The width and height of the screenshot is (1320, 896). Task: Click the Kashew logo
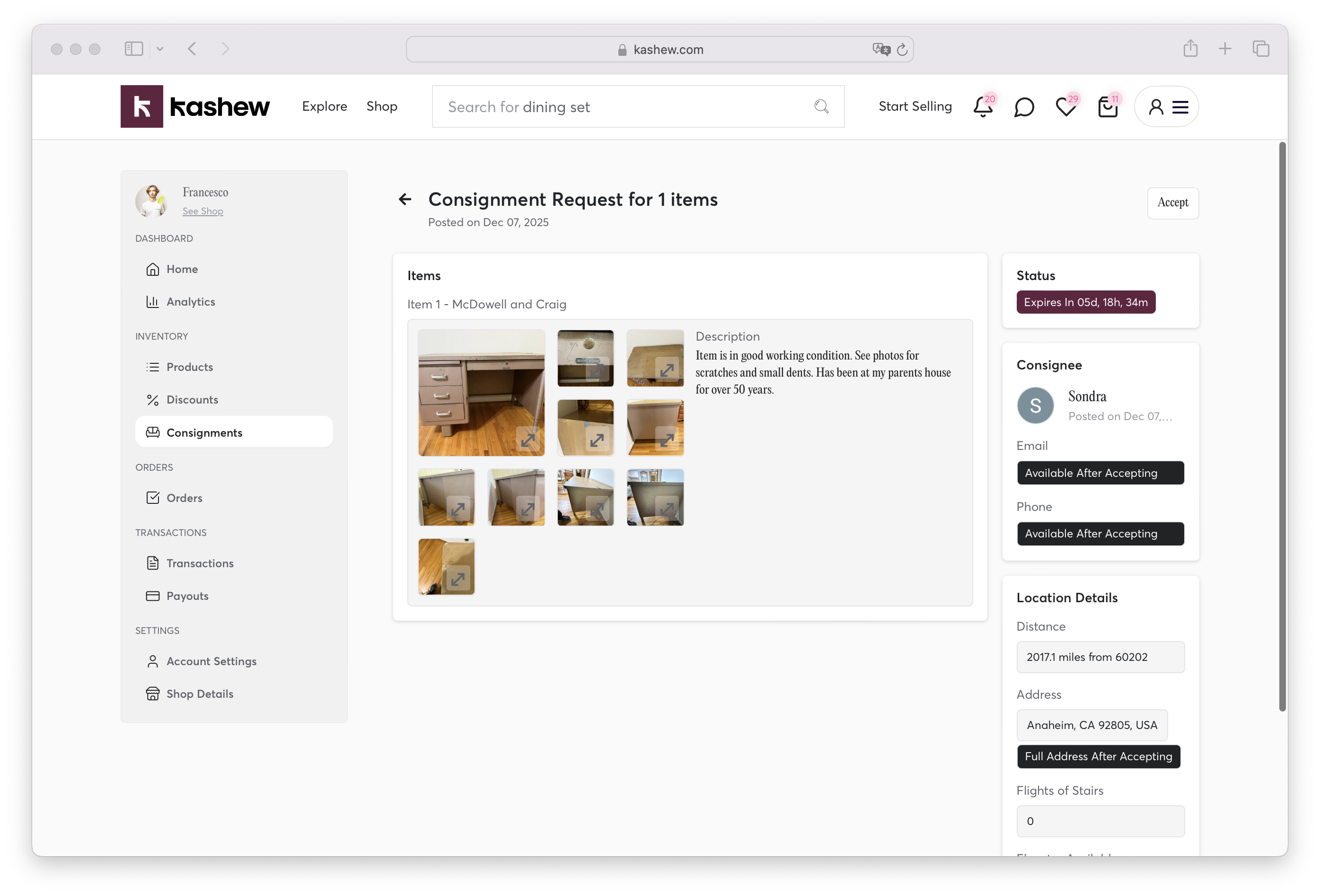point(195,106)
